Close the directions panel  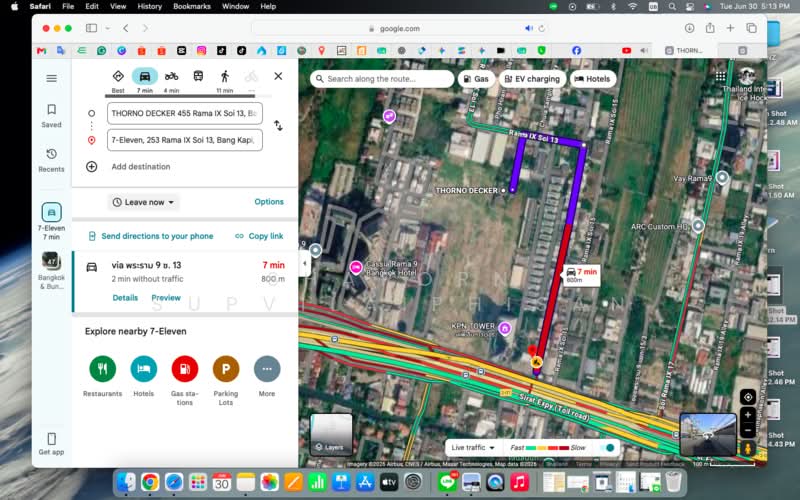[278, 76]
